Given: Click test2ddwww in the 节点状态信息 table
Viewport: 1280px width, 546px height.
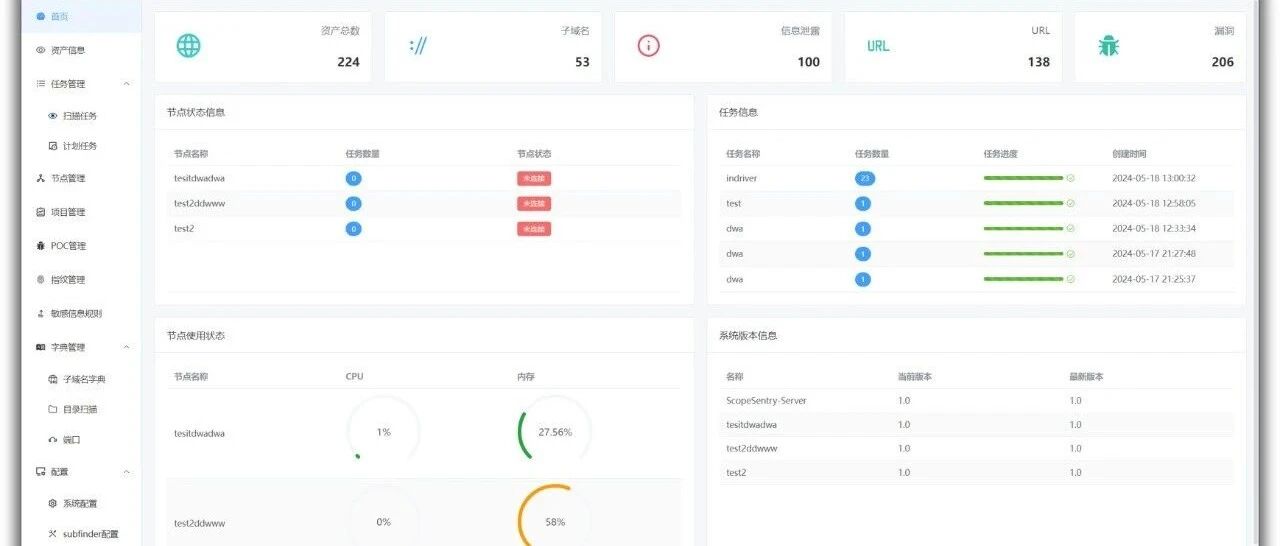Looking at the screenshot, I should [x=200, y=204].
